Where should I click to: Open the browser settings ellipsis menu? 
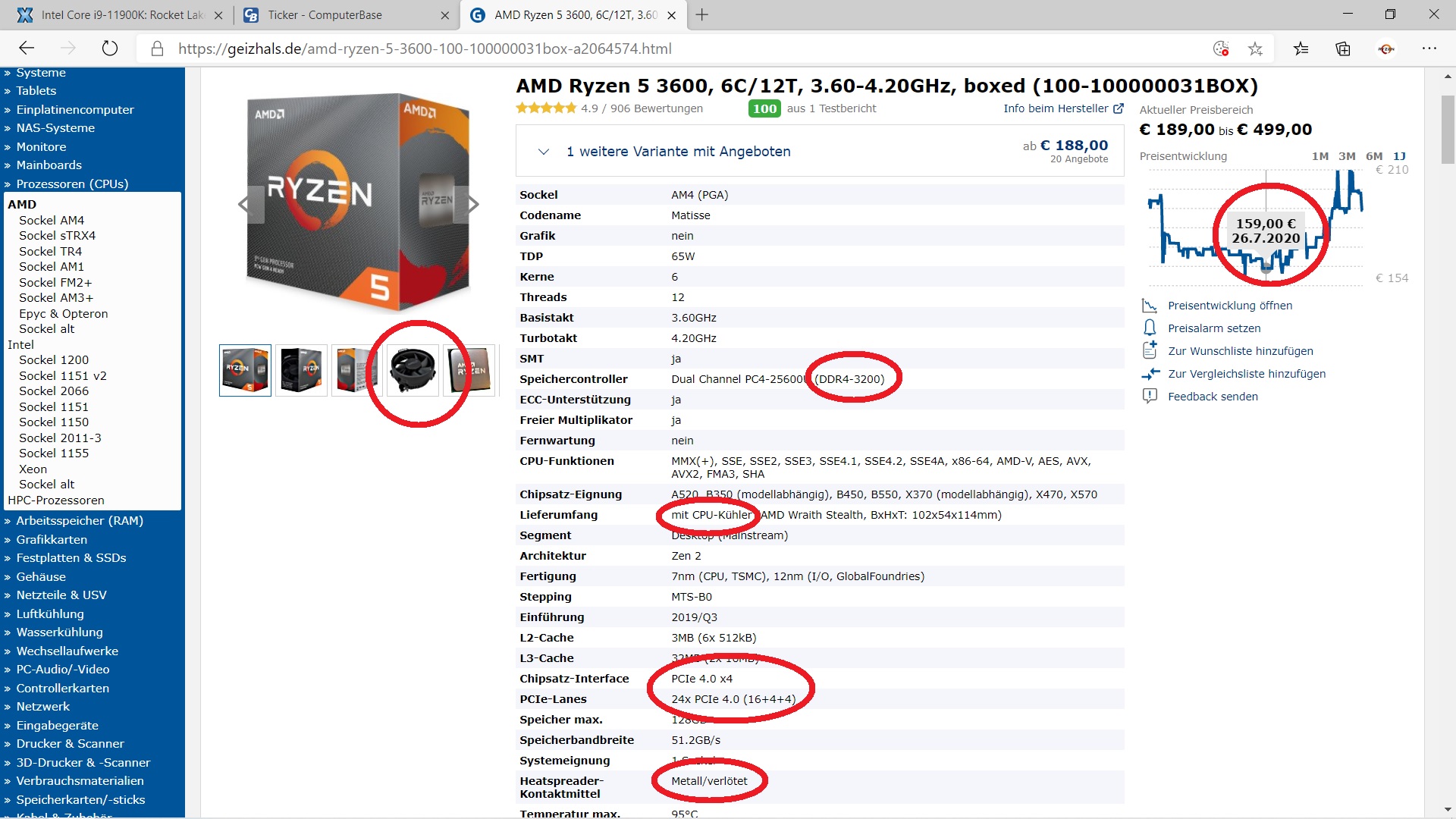pyautogui.click(x=1429, y=49)
